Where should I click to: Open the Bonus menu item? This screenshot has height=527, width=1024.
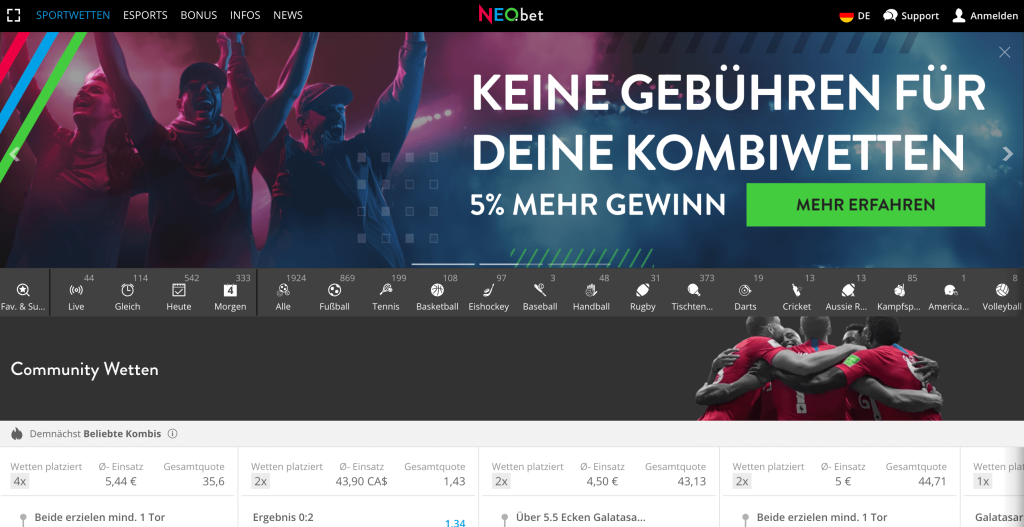click(x=199, y=15)
